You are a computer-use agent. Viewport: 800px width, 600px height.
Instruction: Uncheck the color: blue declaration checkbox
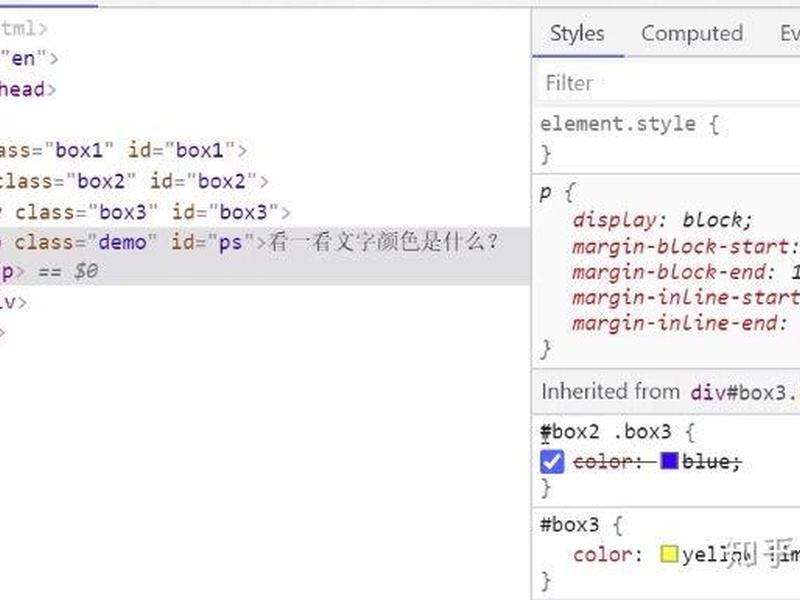pos(552,462)
